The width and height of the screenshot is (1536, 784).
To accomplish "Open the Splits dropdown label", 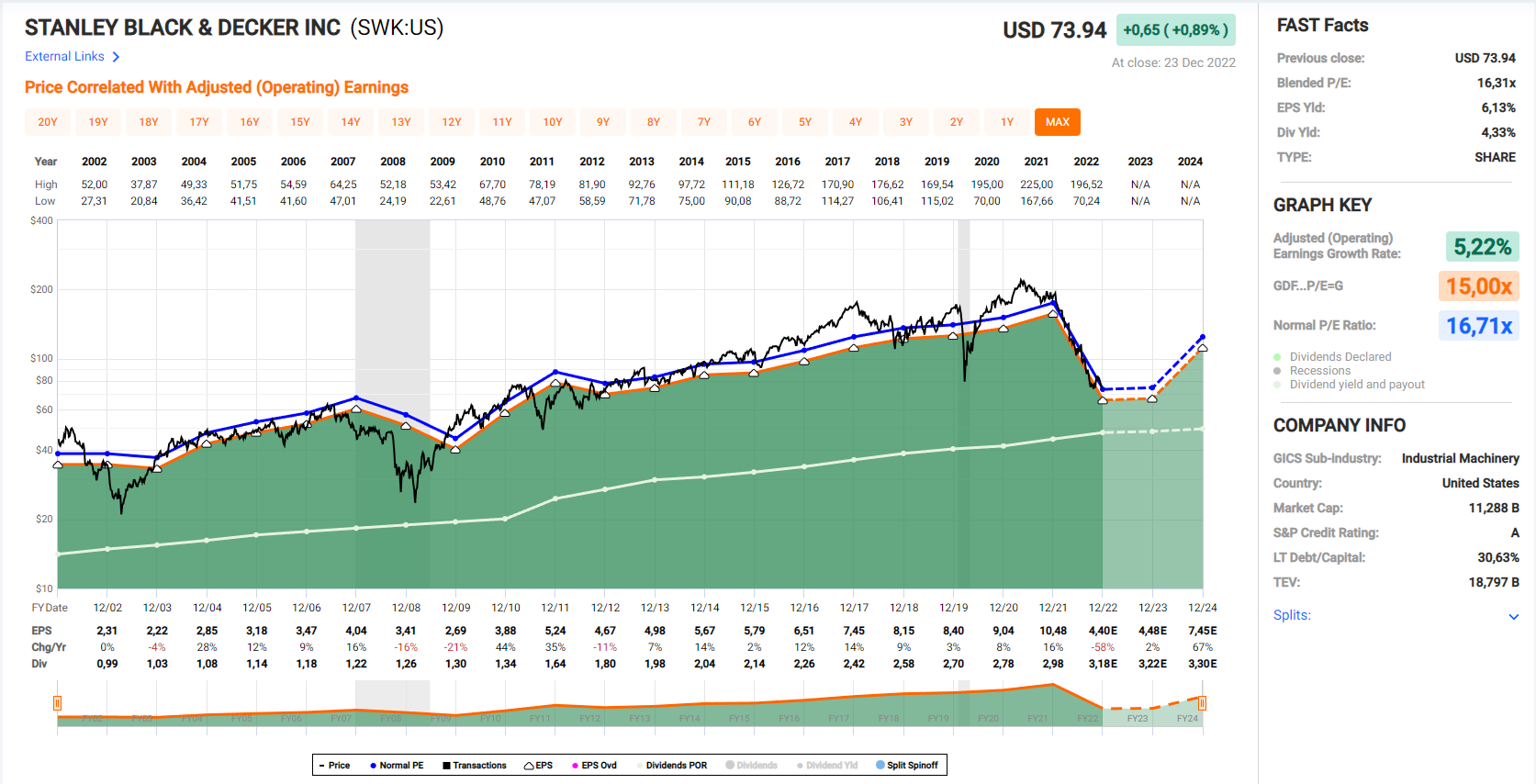I will point(1292,615).
